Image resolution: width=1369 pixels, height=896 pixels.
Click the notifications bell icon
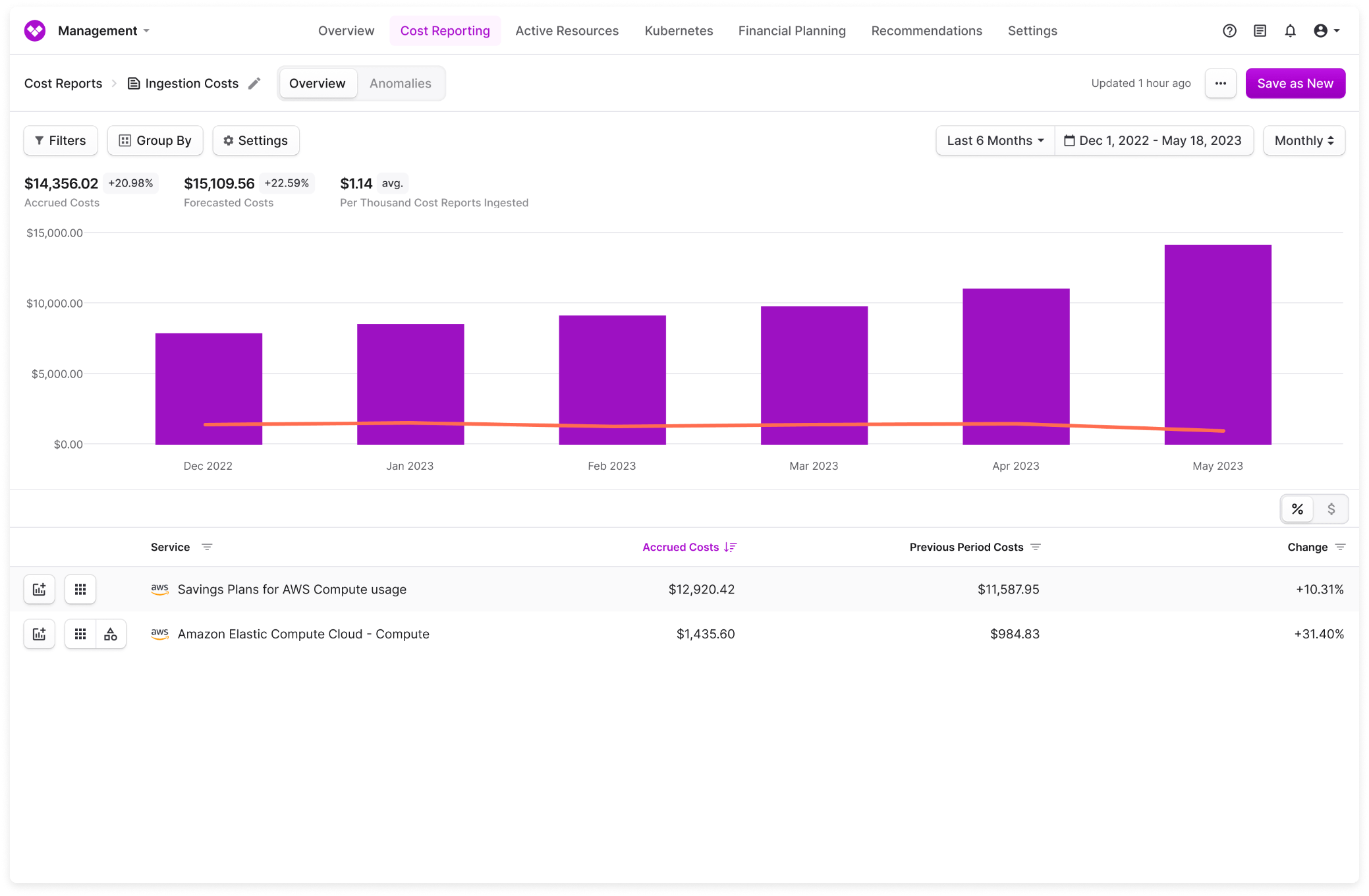pyautogui.click(x=1290, y=30)
